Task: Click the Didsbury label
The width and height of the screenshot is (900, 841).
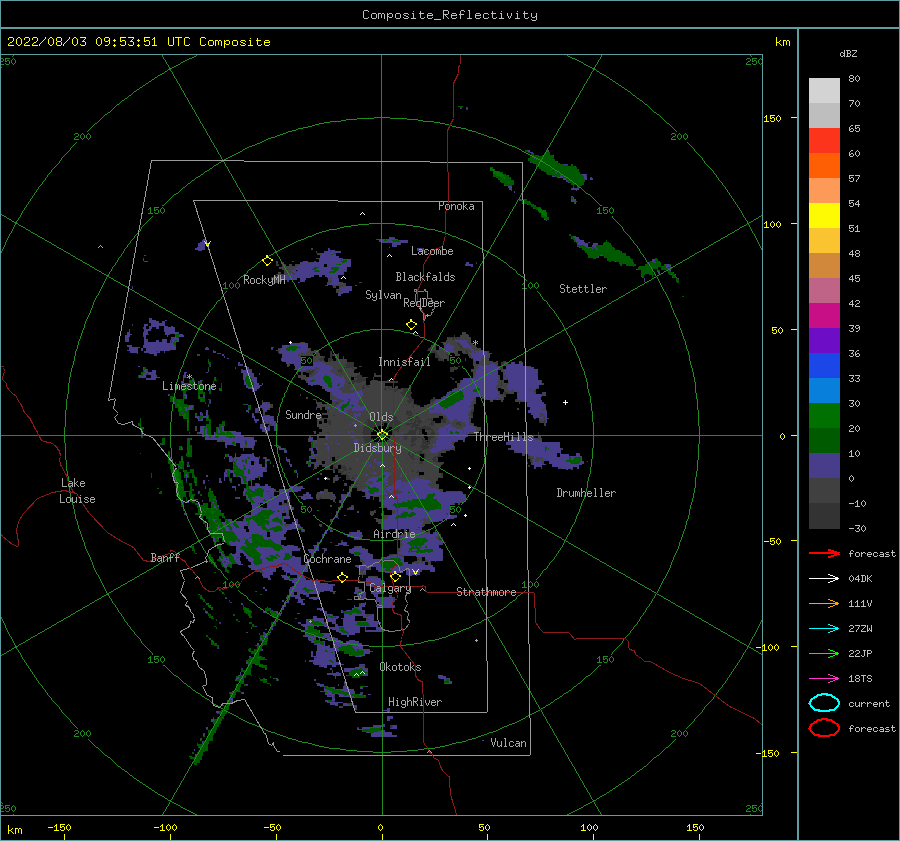Action: pyautogui.click(x=378, y=448)
